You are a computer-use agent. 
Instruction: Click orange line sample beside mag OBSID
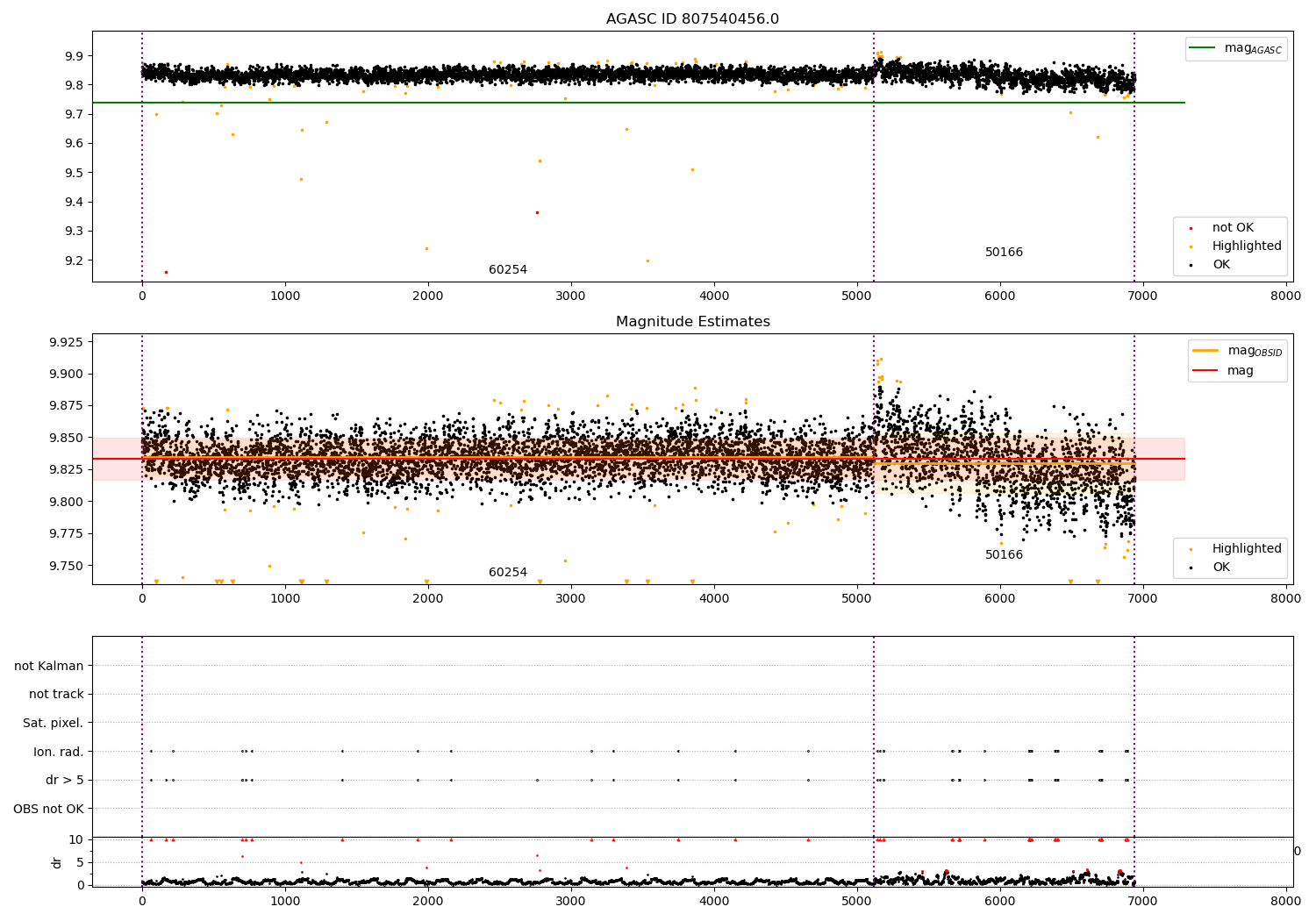click(x=1205, y=351)
